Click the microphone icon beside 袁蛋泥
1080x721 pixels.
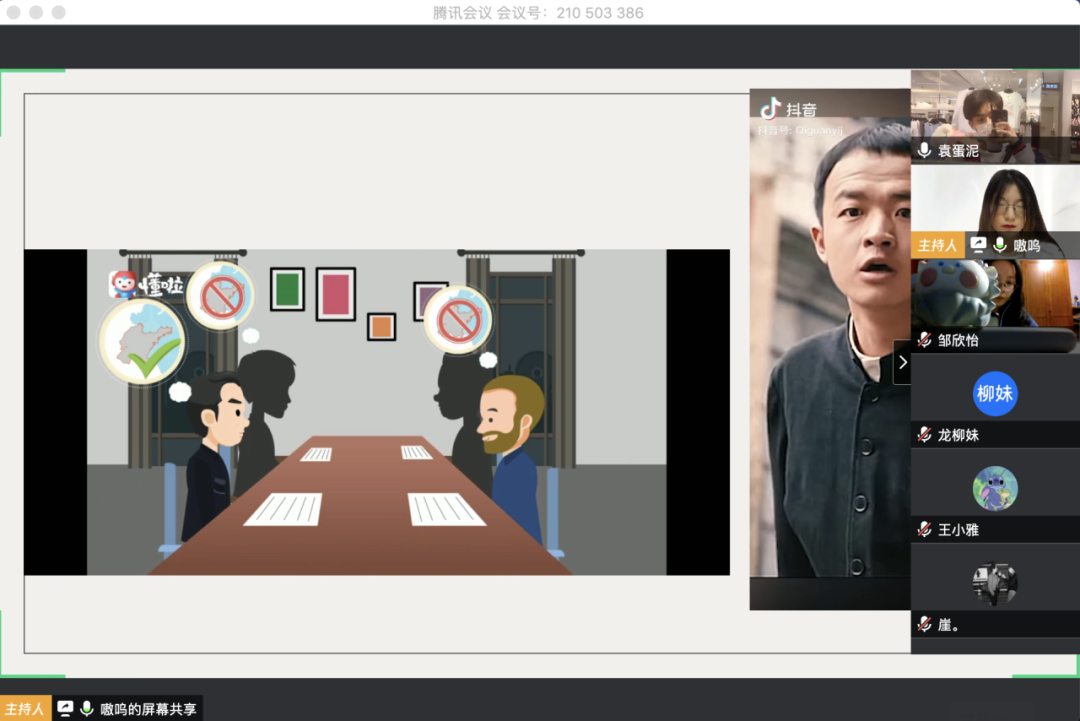tap(924, 151)
